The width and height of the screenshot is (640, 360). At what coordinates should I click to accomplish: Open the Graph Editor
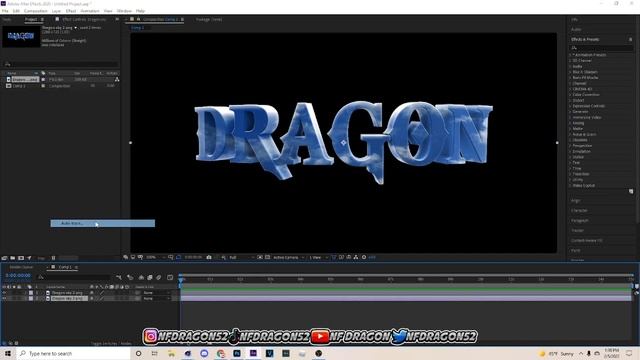[x=170, y=278]
